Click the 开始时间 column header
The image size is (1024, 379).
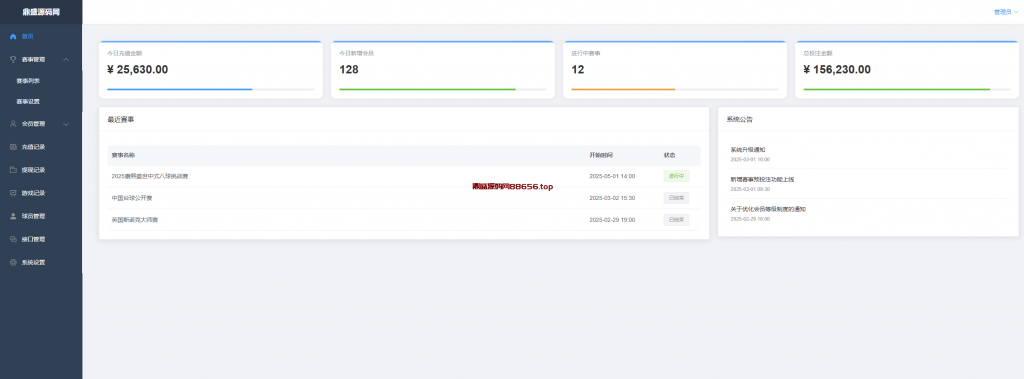click(601, 156)
